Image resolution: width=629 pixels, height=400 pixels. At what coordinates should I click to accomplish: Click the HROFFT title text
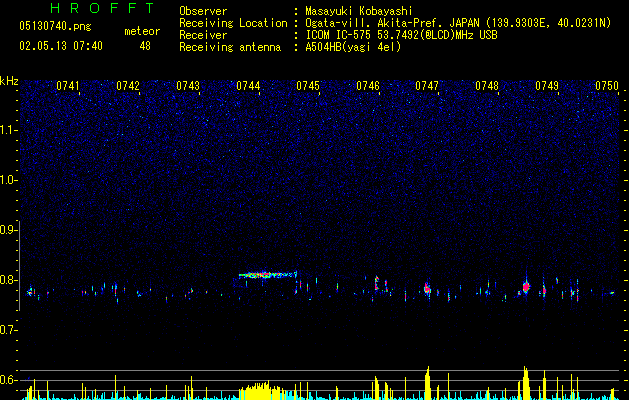tap(103, 8)
